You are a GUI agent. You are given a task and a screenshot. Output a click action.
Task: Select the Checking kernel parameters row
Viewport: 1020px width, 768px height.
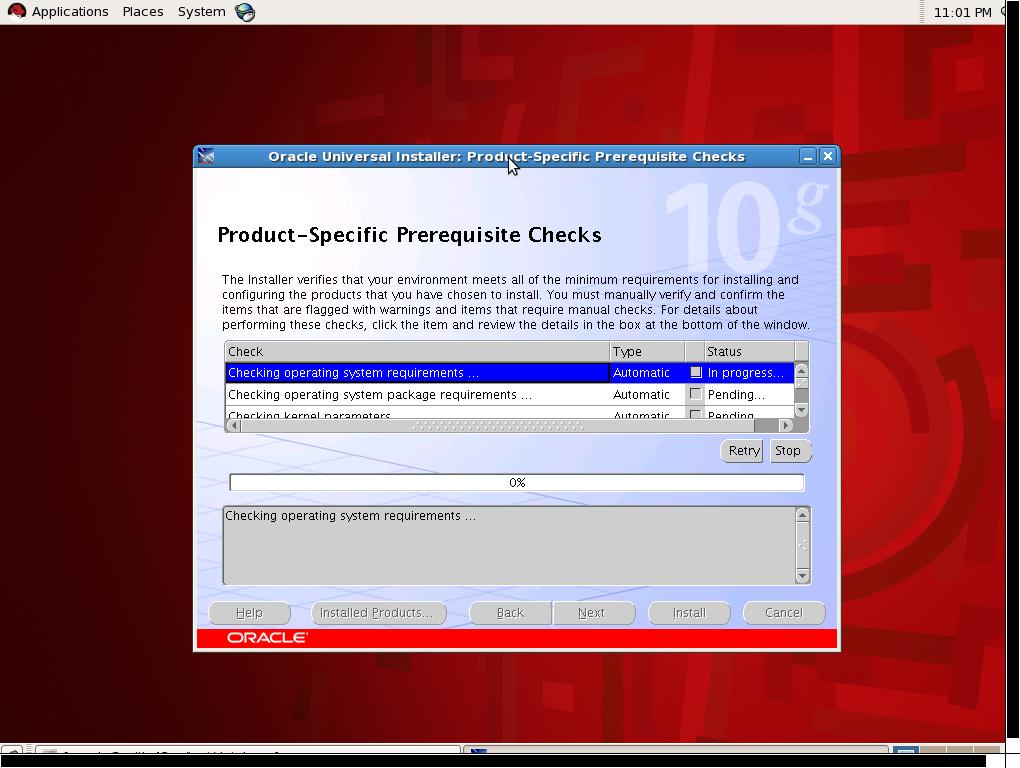point(509,413)
